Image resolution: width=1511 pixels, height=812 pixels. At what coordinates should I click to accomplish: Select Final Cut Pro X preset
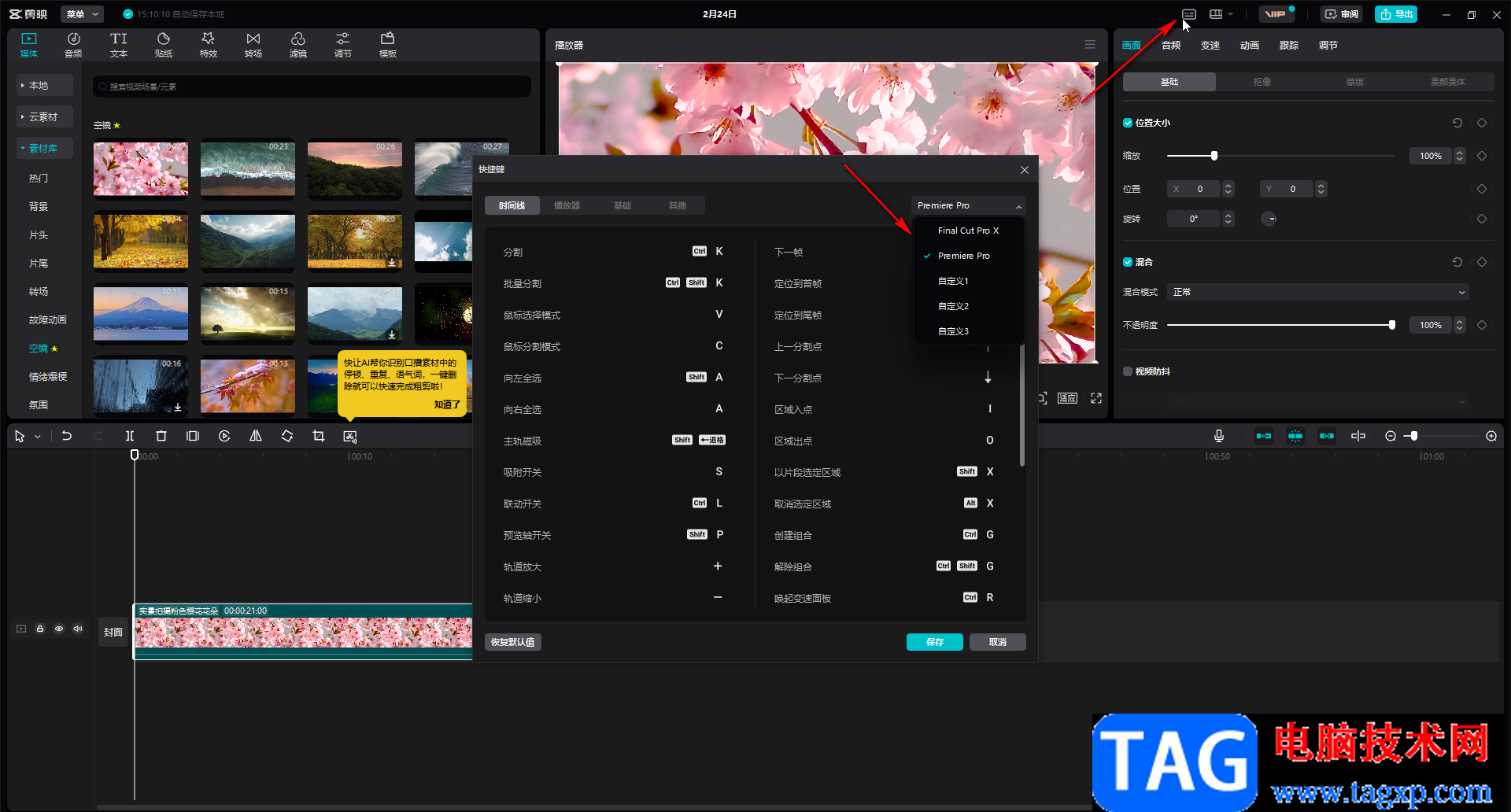click(969, 231)
